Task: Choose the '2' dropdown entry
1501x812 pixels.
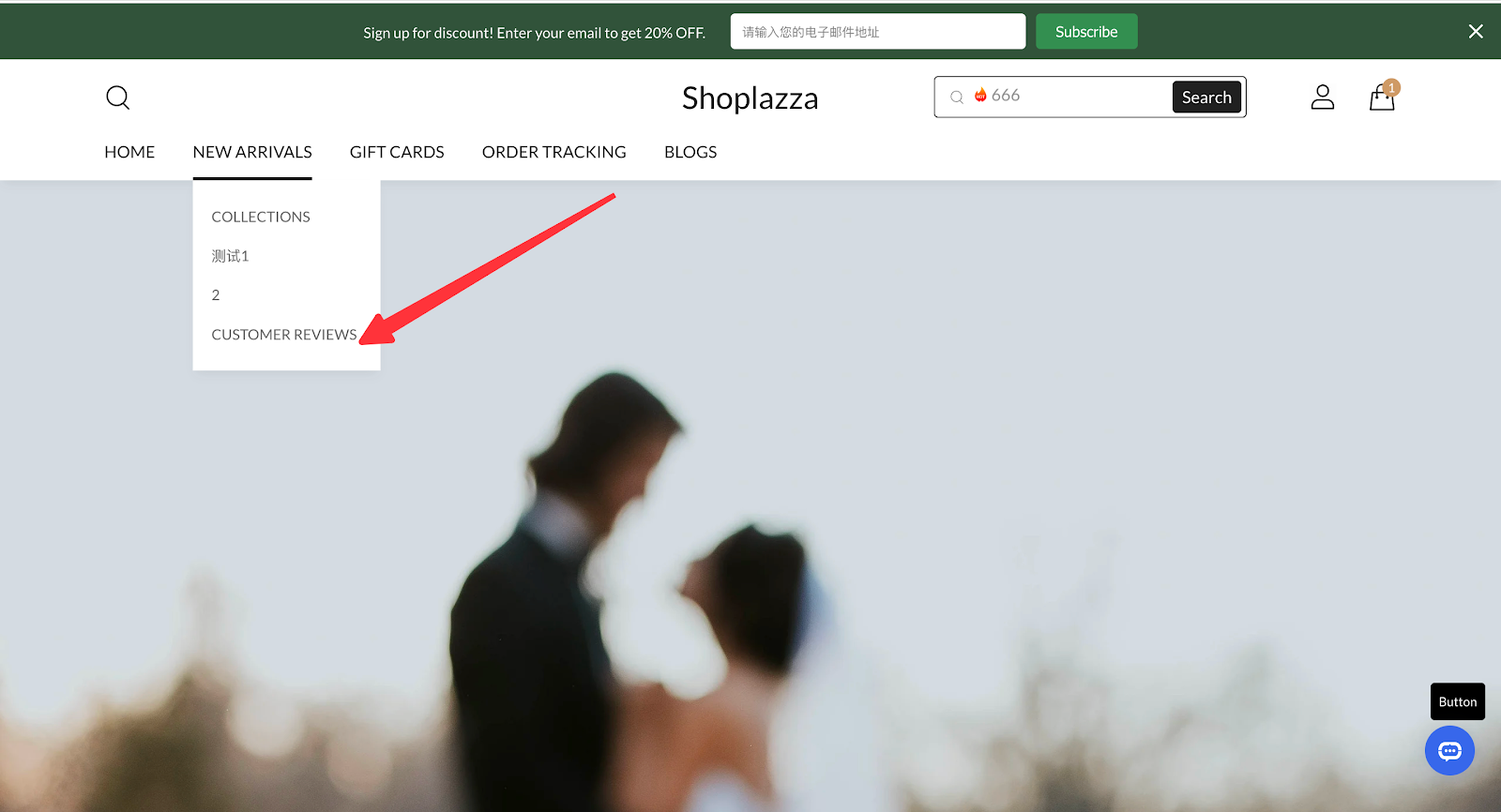Action: click(x=216, y=295)
